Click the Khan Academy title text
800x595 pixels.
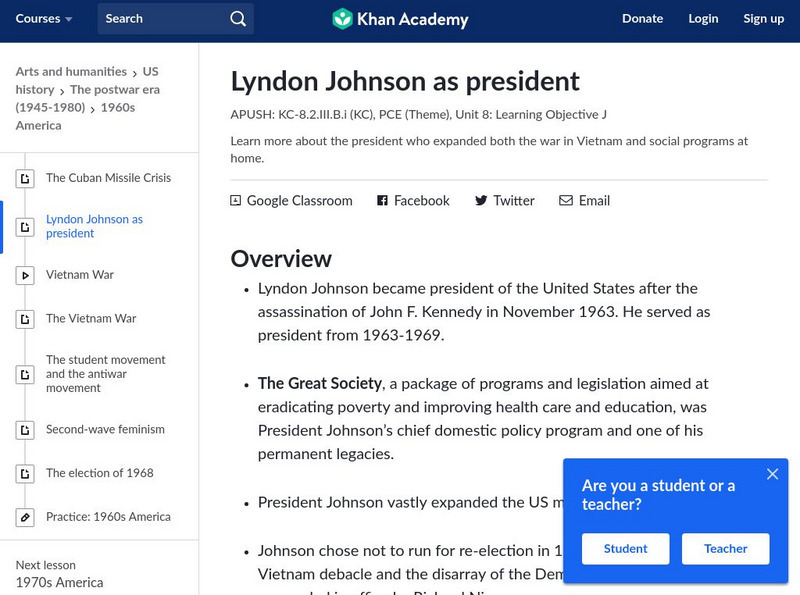point(412,19)
